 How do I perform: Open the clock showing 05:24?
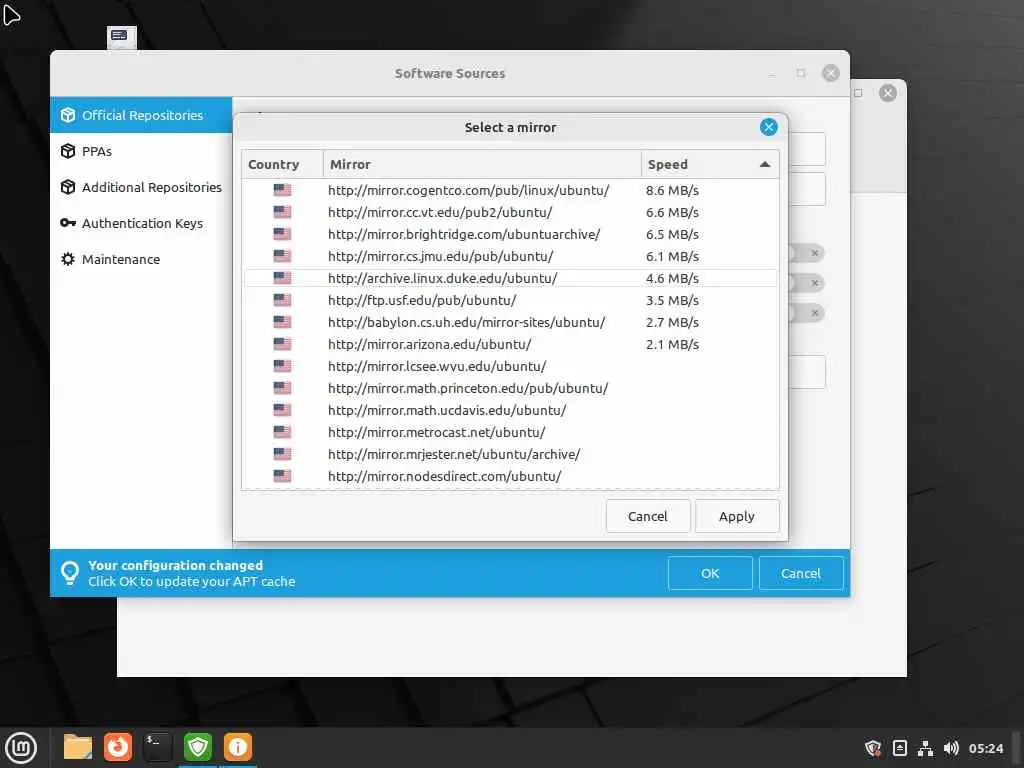(x=985, y=748)
